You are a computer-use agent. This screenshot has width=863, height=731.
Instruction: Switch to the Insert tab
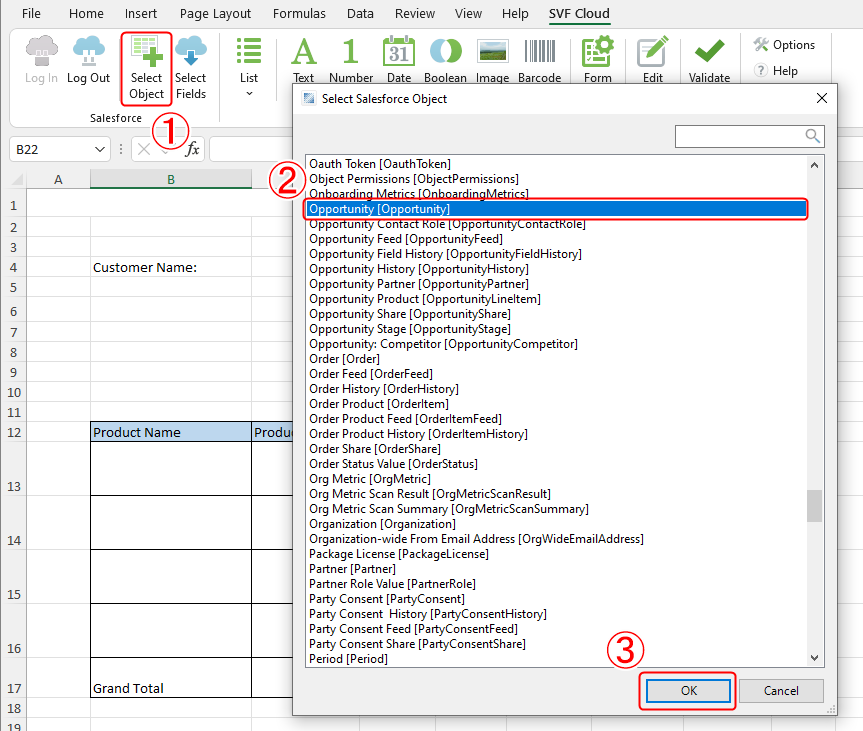tap(140, 13)
